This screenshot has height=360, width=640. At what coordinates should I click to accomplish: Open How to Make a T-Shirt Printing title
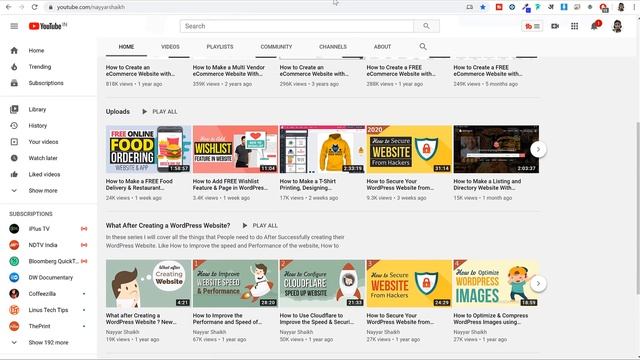click(x=308, y=184)
